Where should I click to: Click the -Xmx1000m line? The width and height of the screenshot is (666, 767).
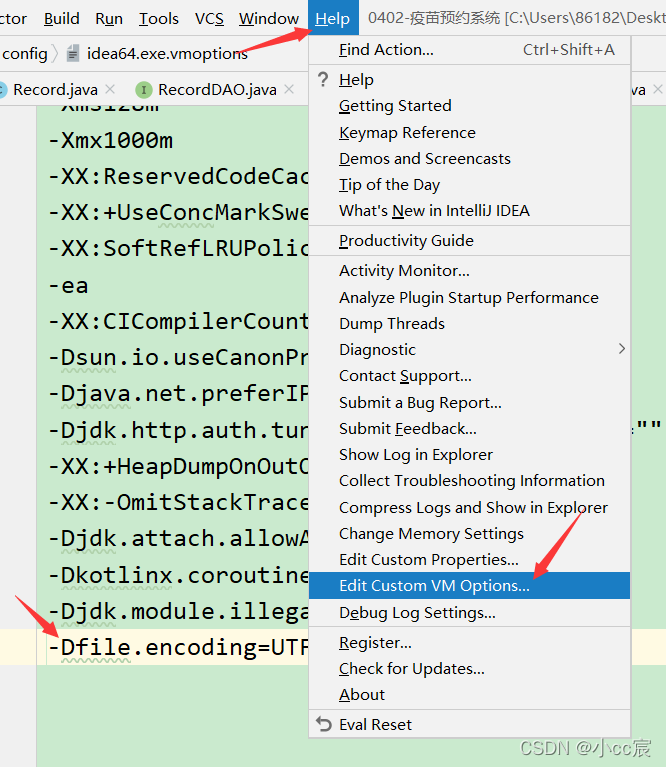point(111,141)
